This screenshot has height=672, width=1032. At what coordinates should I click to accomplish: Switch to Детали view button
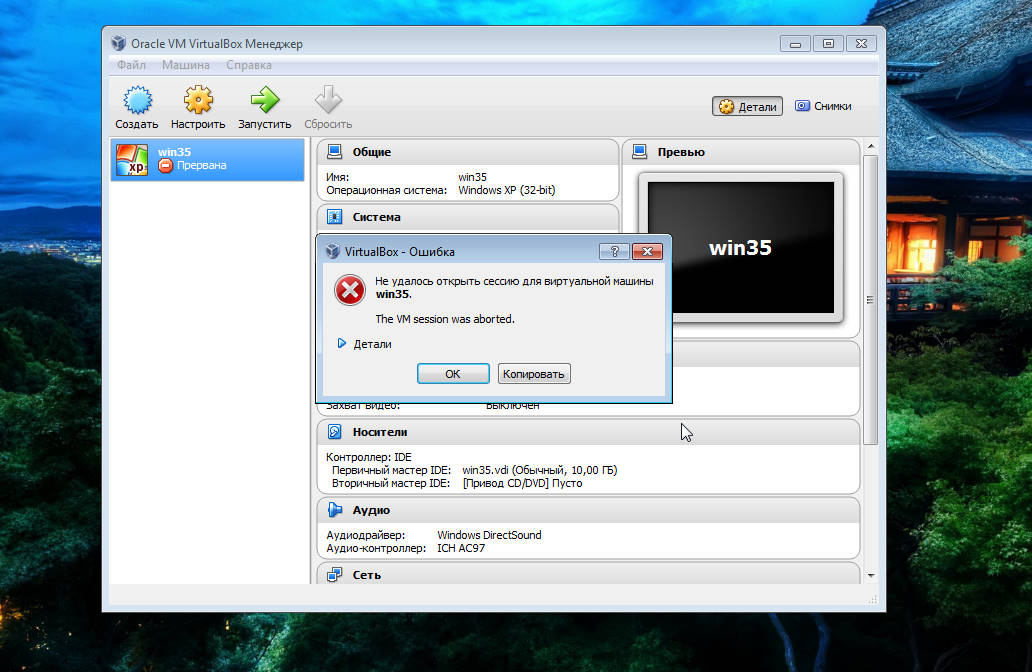pos(747,107)
